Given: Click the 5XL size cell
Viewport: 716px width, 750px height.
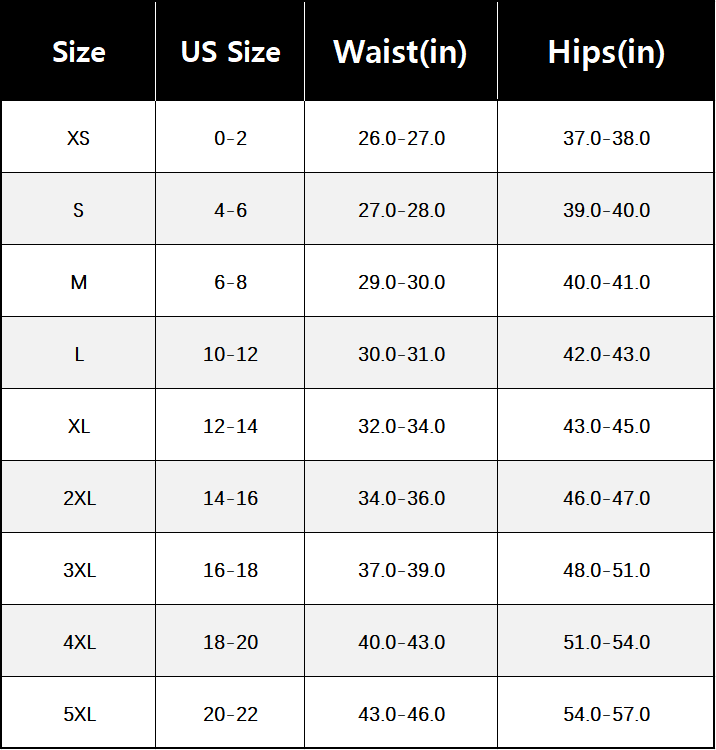Looking at the screenshot, I should (78, 714).
